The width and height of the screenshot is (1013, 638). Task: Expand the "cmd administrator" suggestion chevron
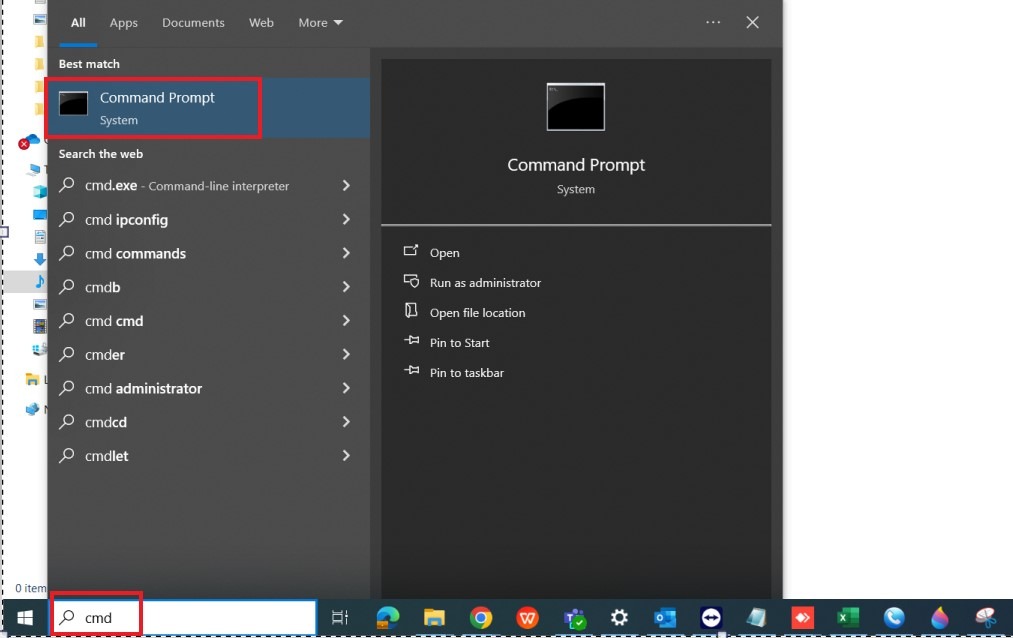(x=346, y=388)
